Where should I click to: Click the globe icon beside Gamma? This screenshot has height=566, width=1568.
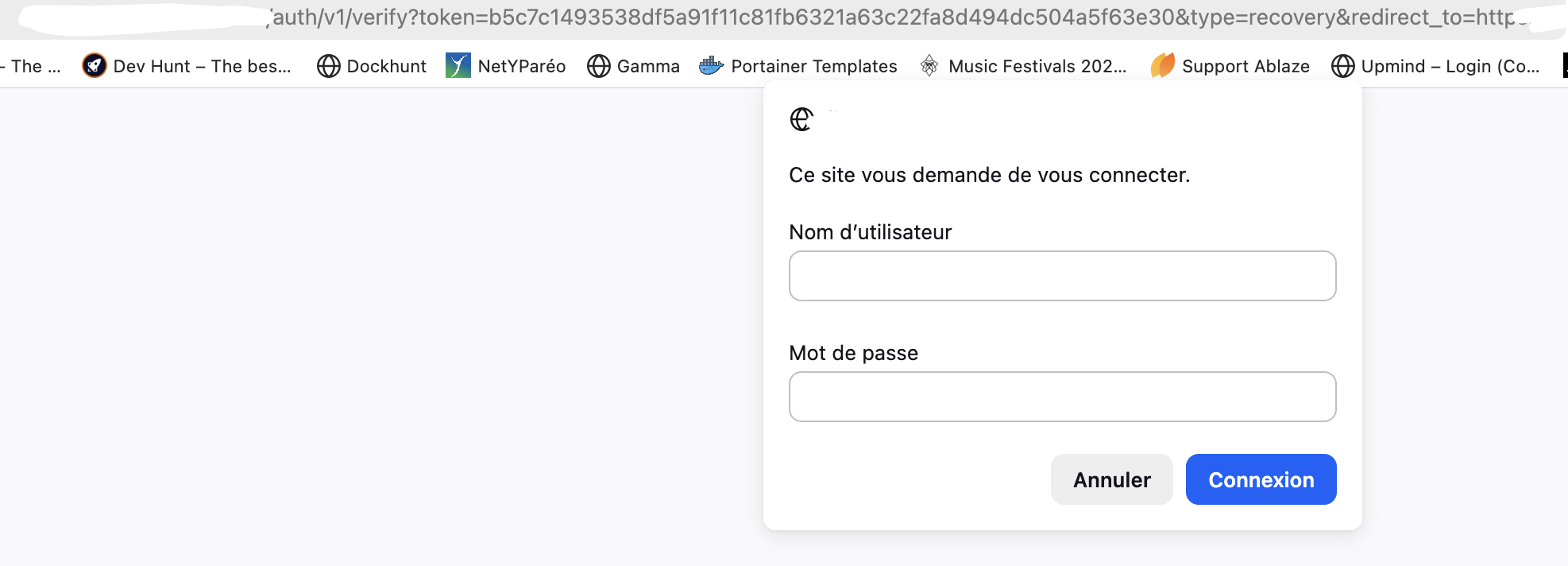tap(598, 66)
